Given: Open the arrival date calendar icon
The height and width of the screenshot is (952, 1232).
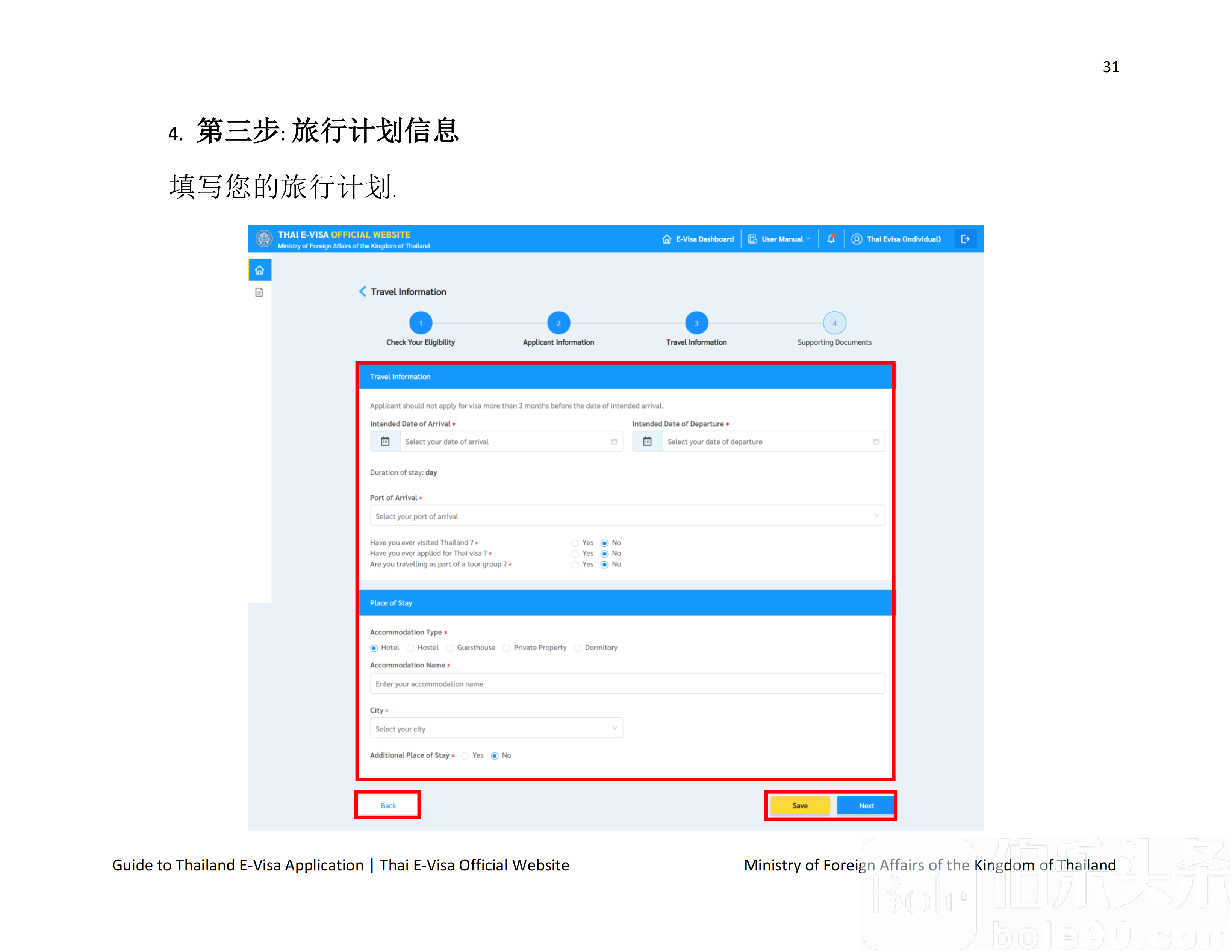Looking at the screenshot, I should click(385, 441).
